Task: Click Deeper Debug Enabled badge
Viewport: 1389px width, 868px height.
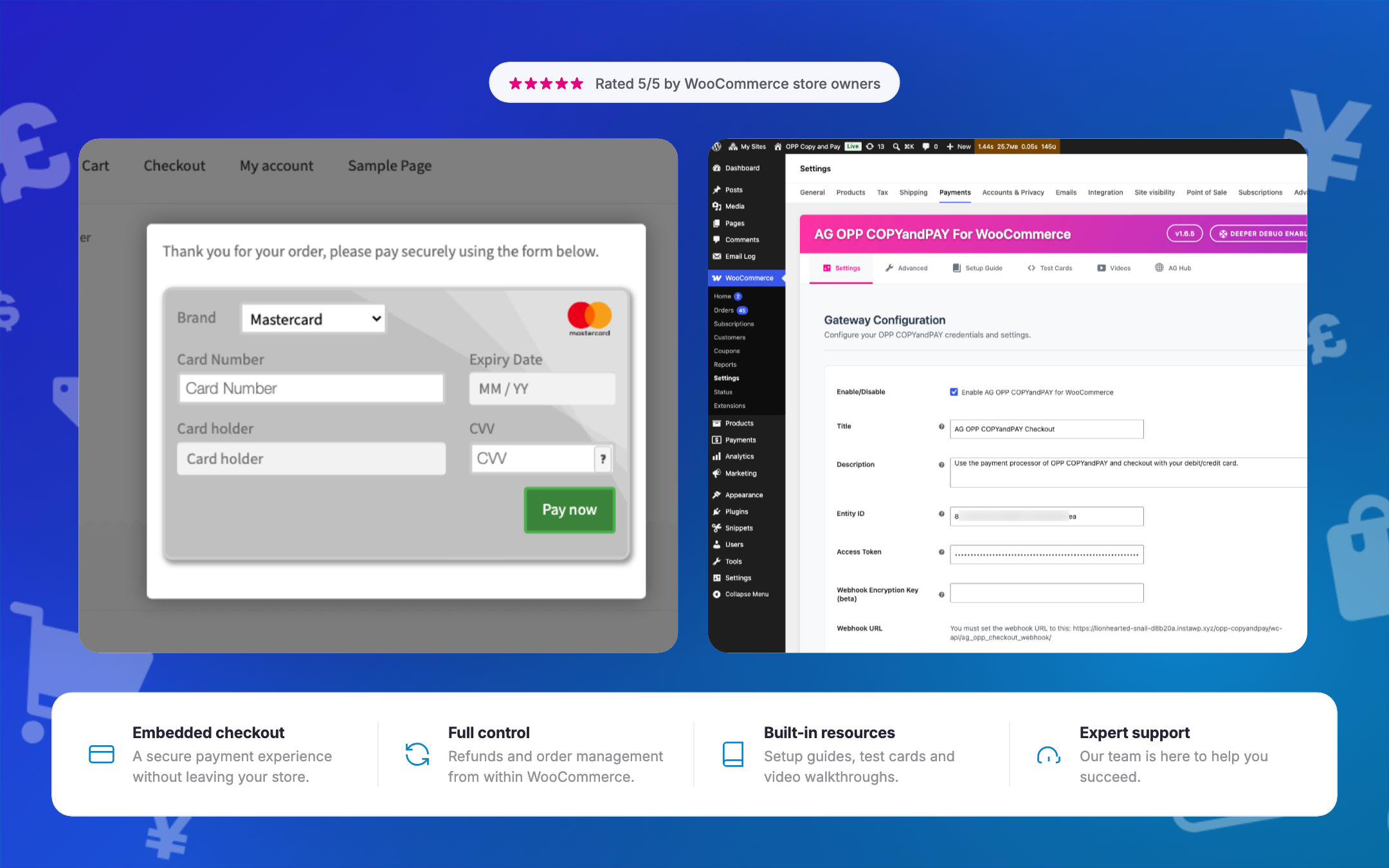Action: (x=1258, y=233)
